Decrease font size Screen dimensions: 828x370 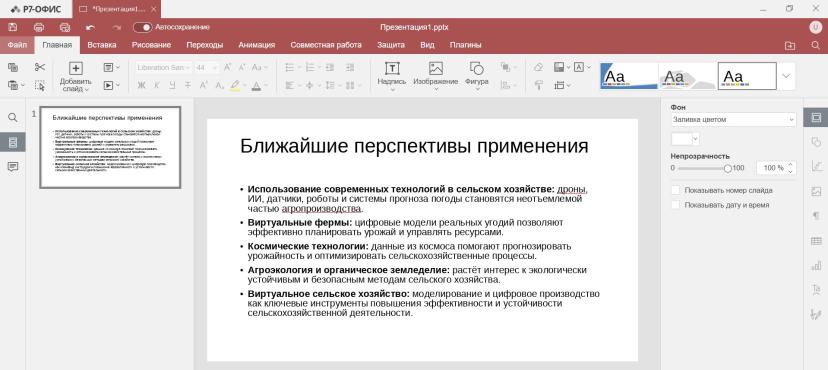click(x=242, y=67)
